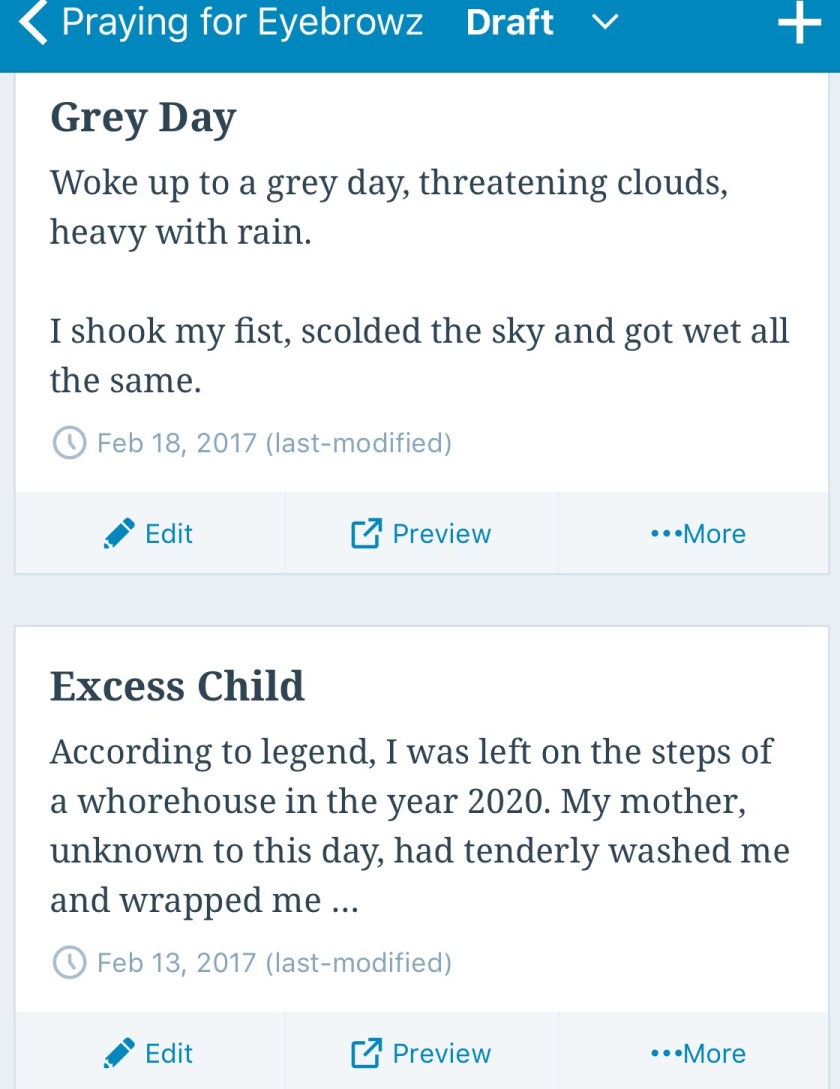Open the Draft filter dropdown label
The height and width of the screenshot is (1089, 840).
tap(510, 23)
